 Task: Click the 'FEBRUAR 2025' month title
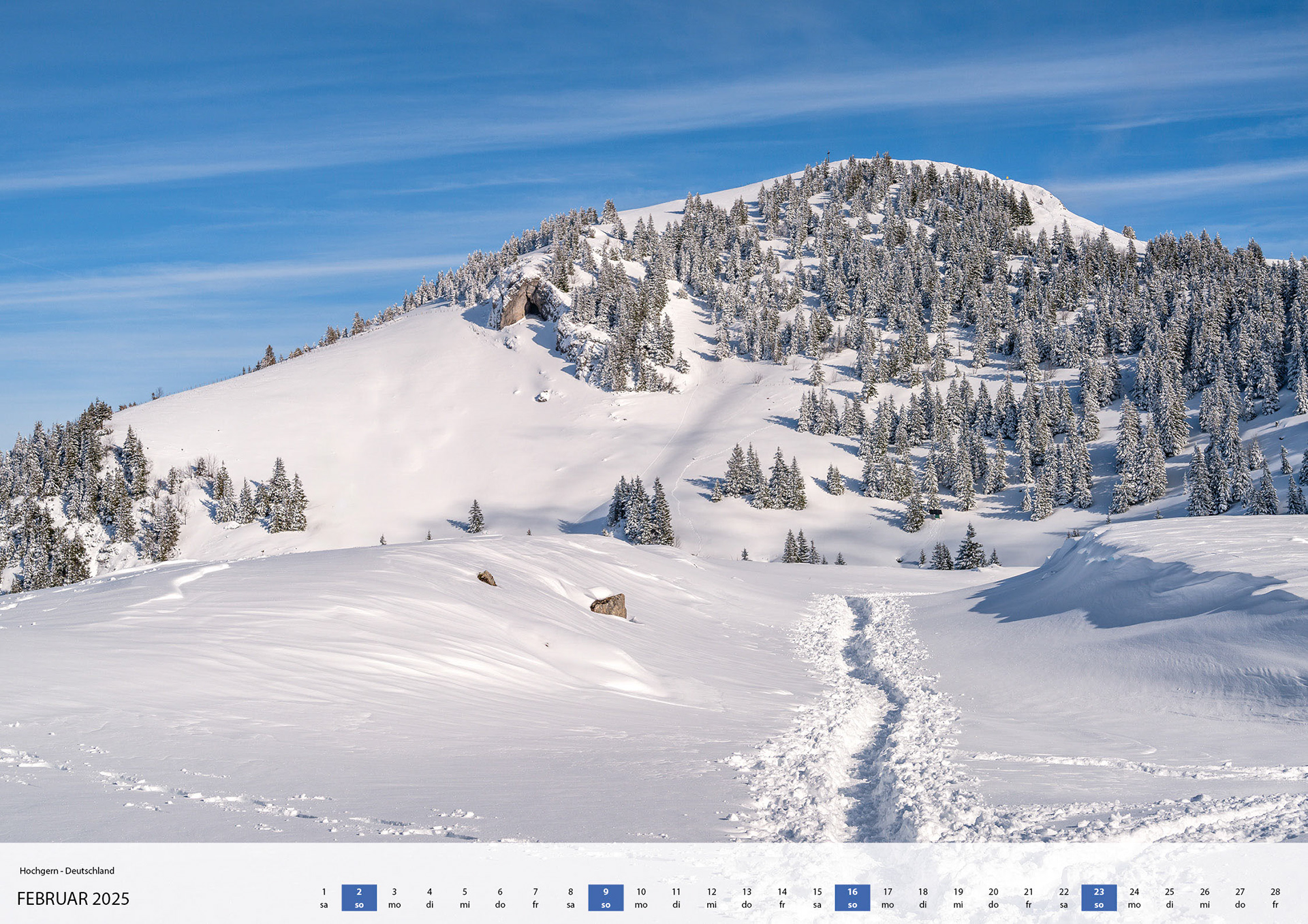click(x=73, y=899)
